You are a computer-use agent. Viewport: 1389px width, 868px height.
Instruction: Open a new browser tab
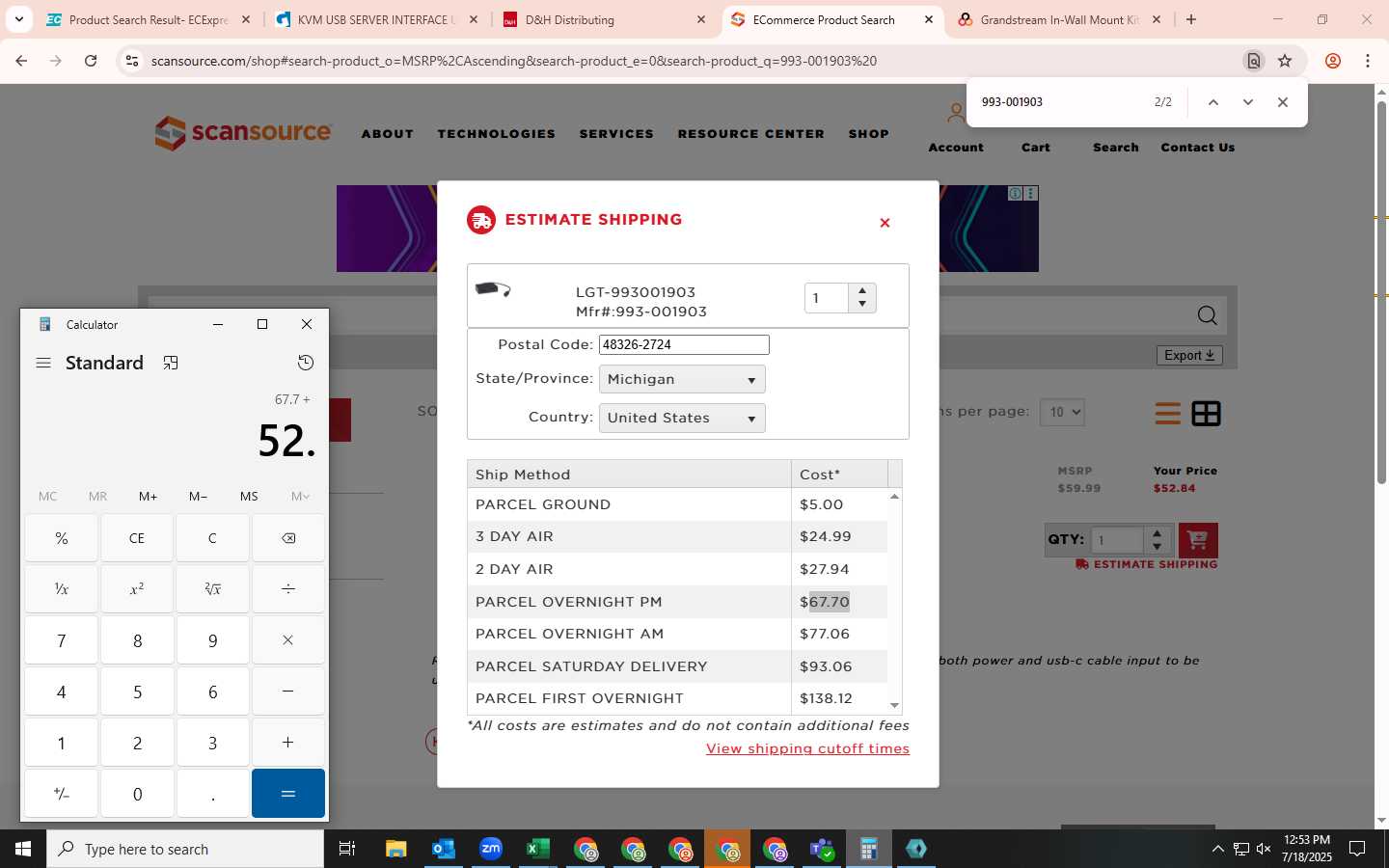pos(1191,19)
